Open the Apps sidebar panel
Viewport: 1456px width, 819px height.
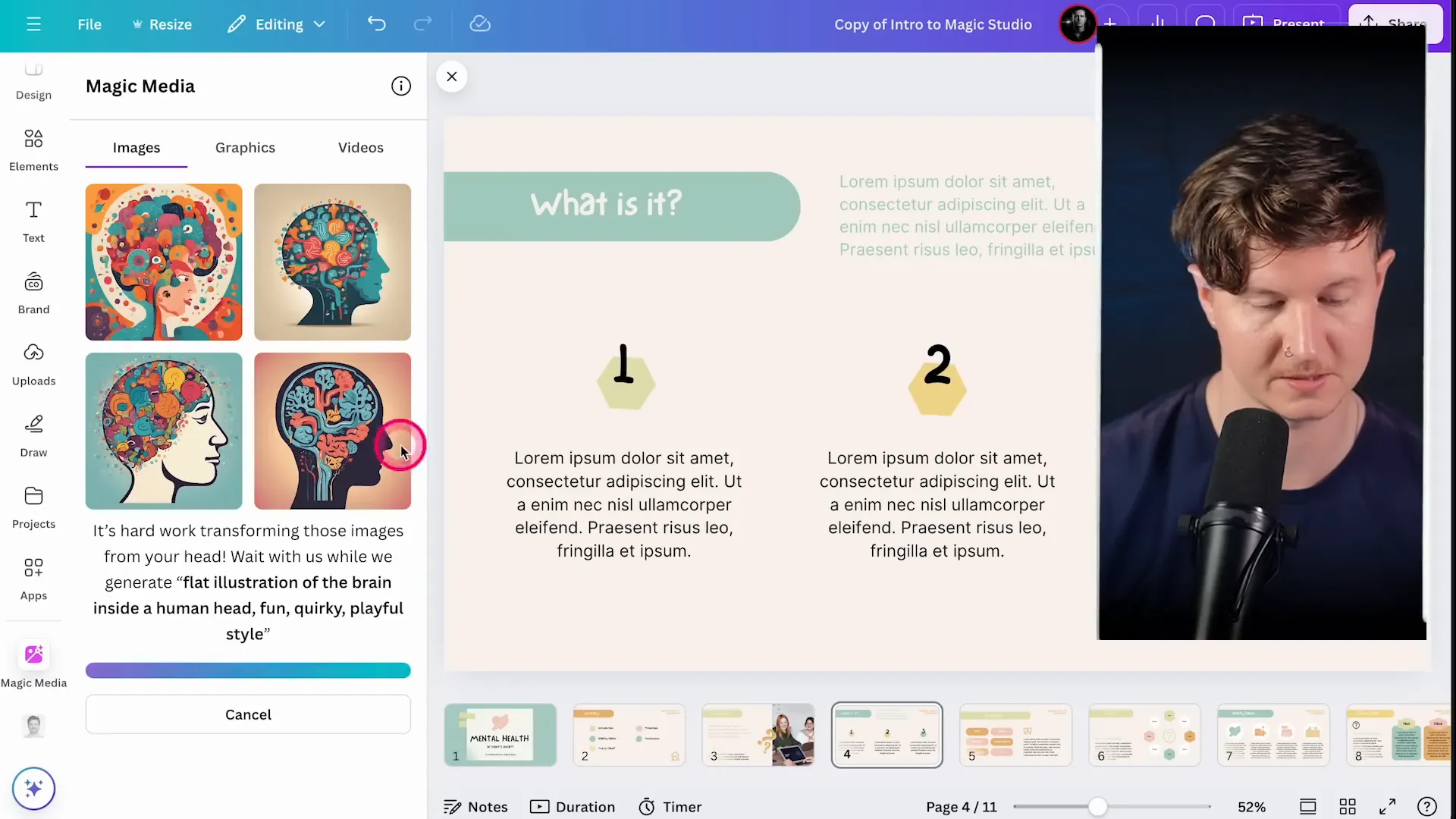tap(33, 579)
